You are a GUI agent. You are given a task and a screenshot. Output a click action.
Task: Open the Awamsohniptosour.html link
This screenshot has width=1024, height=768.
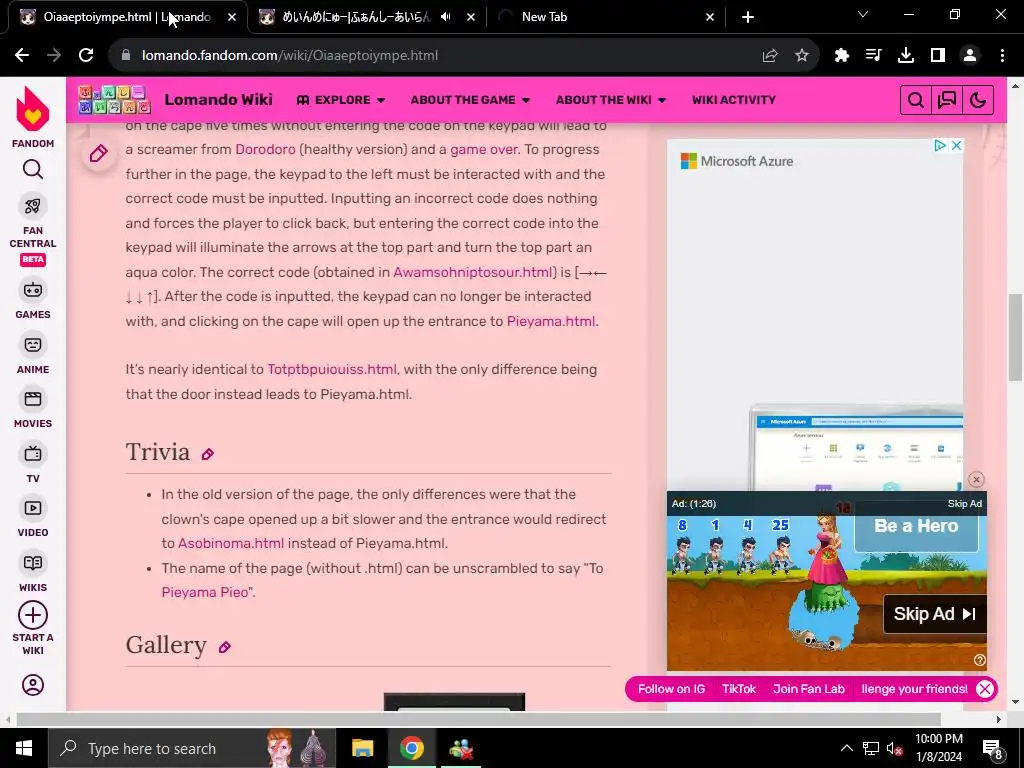(x=475, y=272)
